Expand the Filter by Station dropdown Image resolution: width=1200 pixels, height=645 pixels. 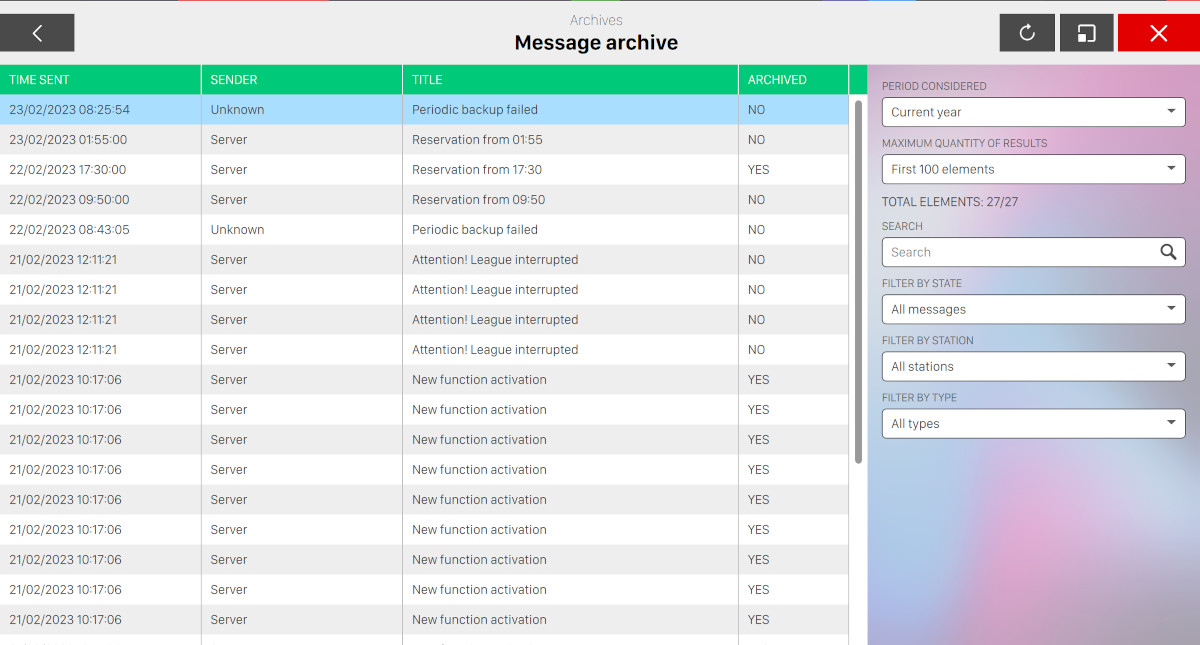(1033, 366)
